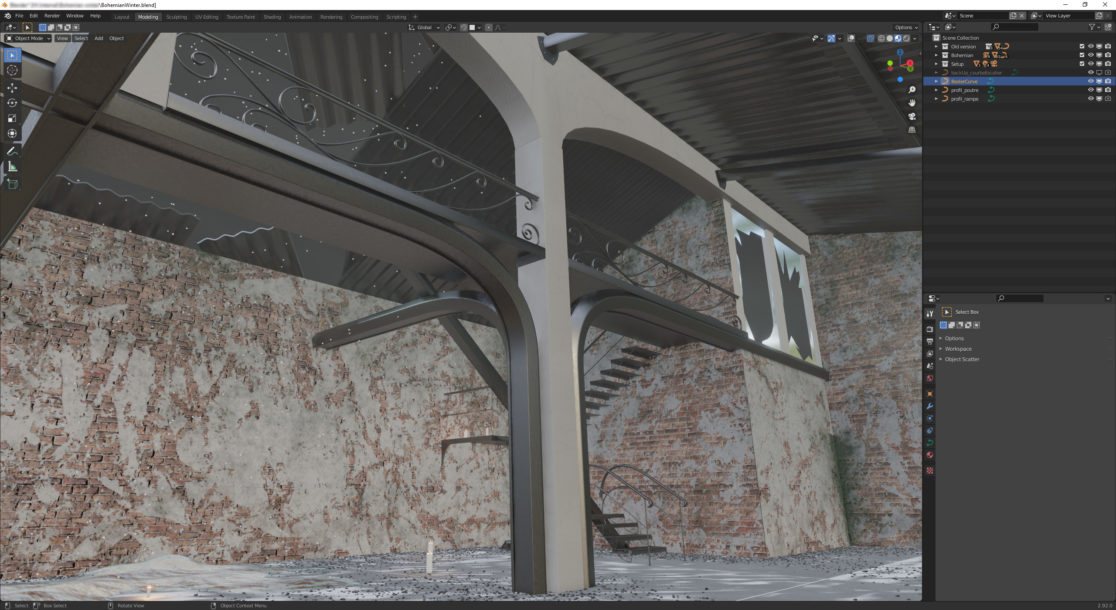Click the camera view icon in viewport
1116x610 pixels.
(913, 116)
